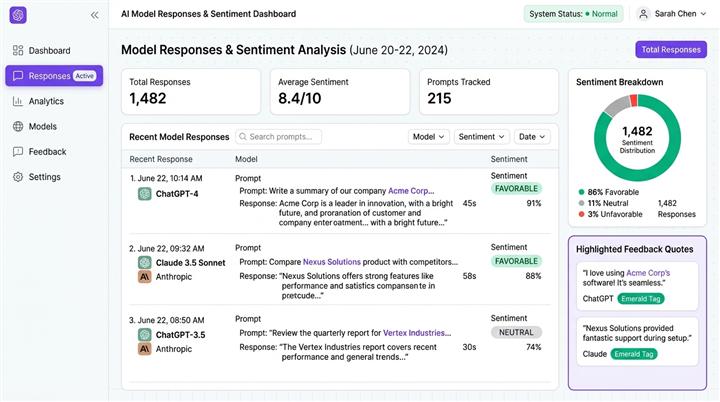Click Emerald Tag next to ChatGPT quote

[641, 299]
